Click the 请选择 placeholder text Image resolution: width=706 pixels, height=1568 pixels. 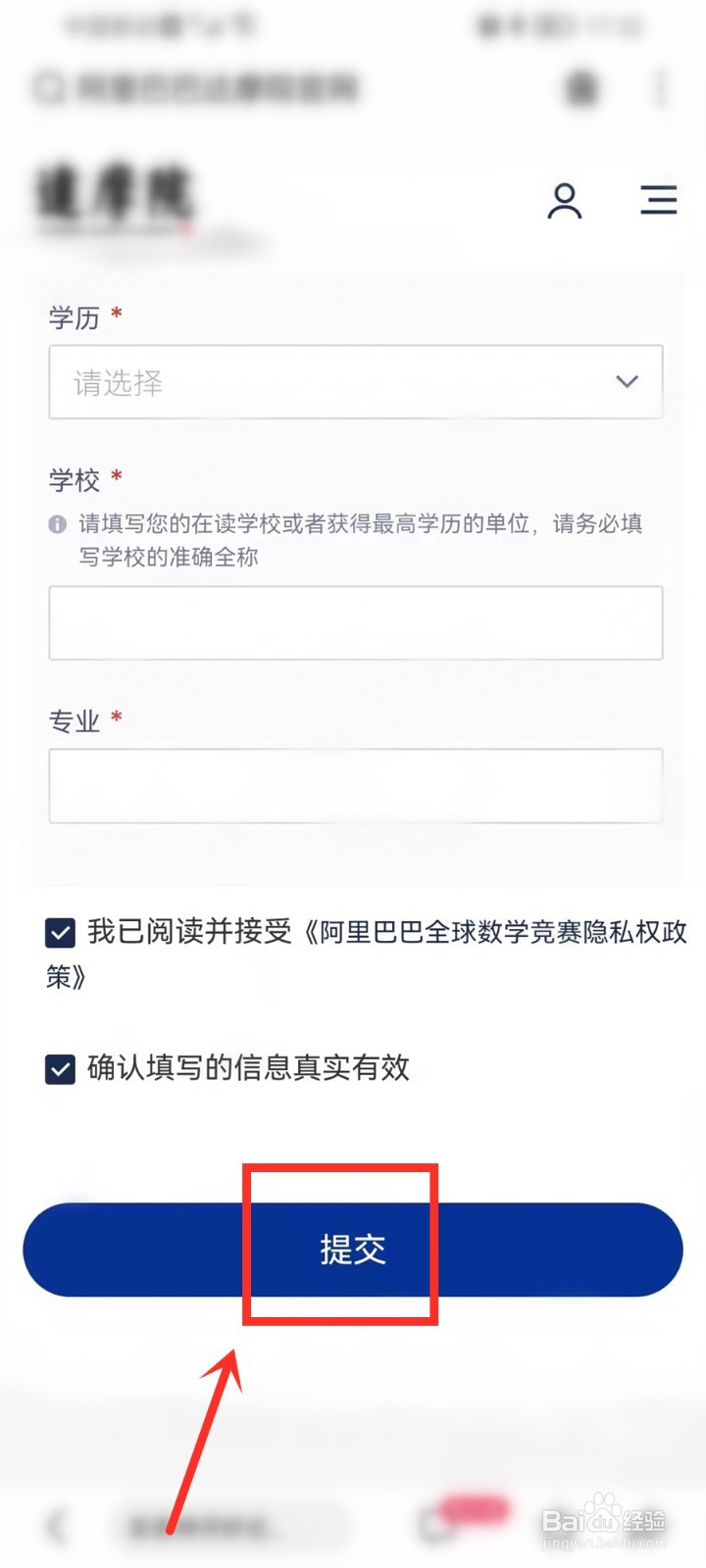tap(119, 382)
